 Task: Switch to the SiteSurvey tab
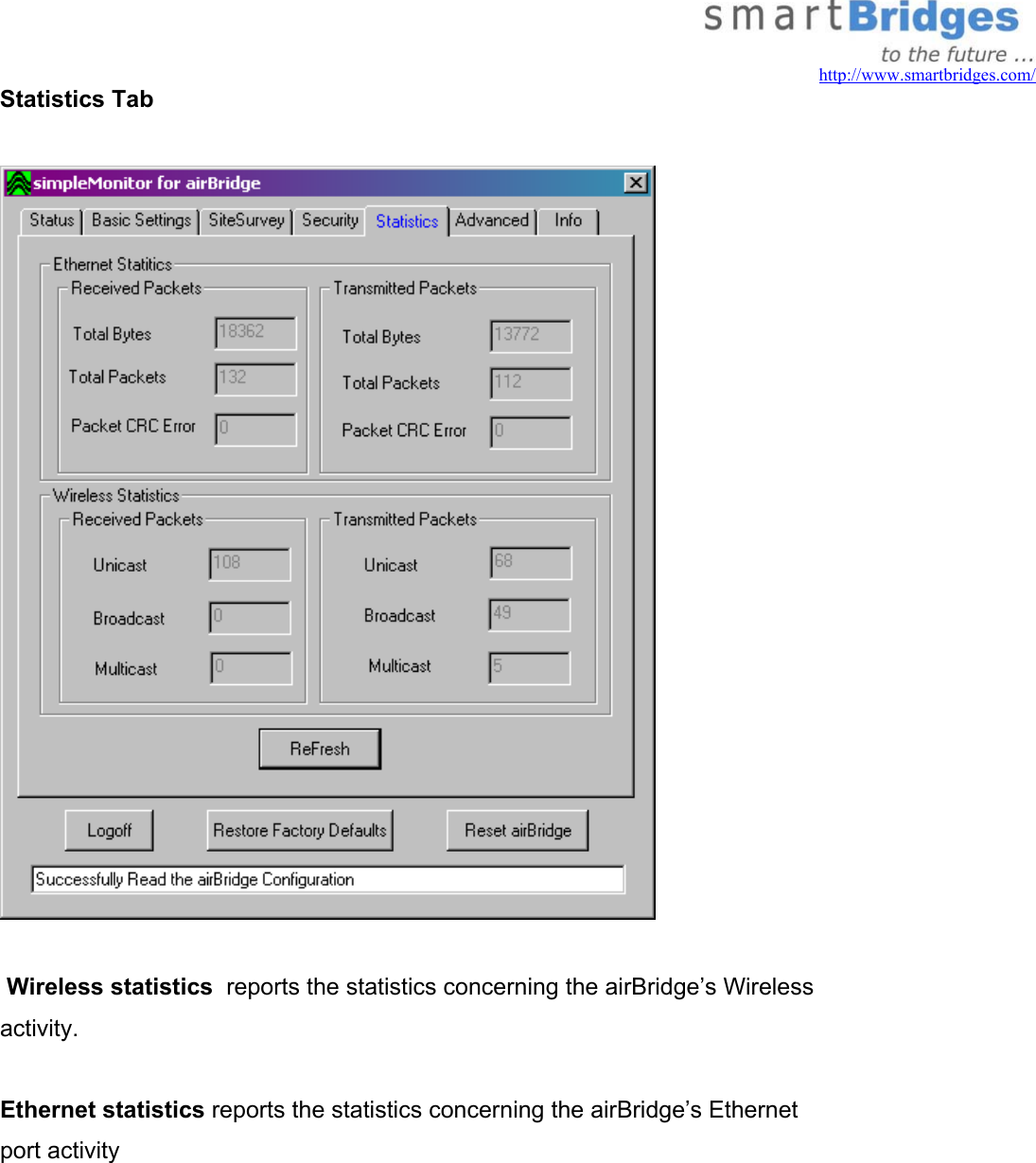(x=245, y=220)
